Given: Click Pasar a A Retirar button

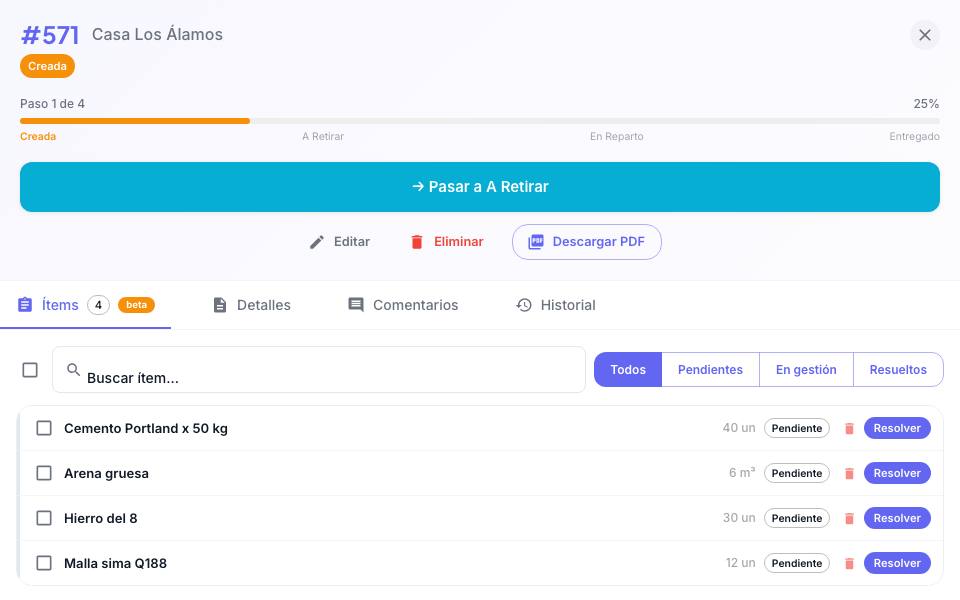Looking at the screenshot, I should click(x=480, y=187).
